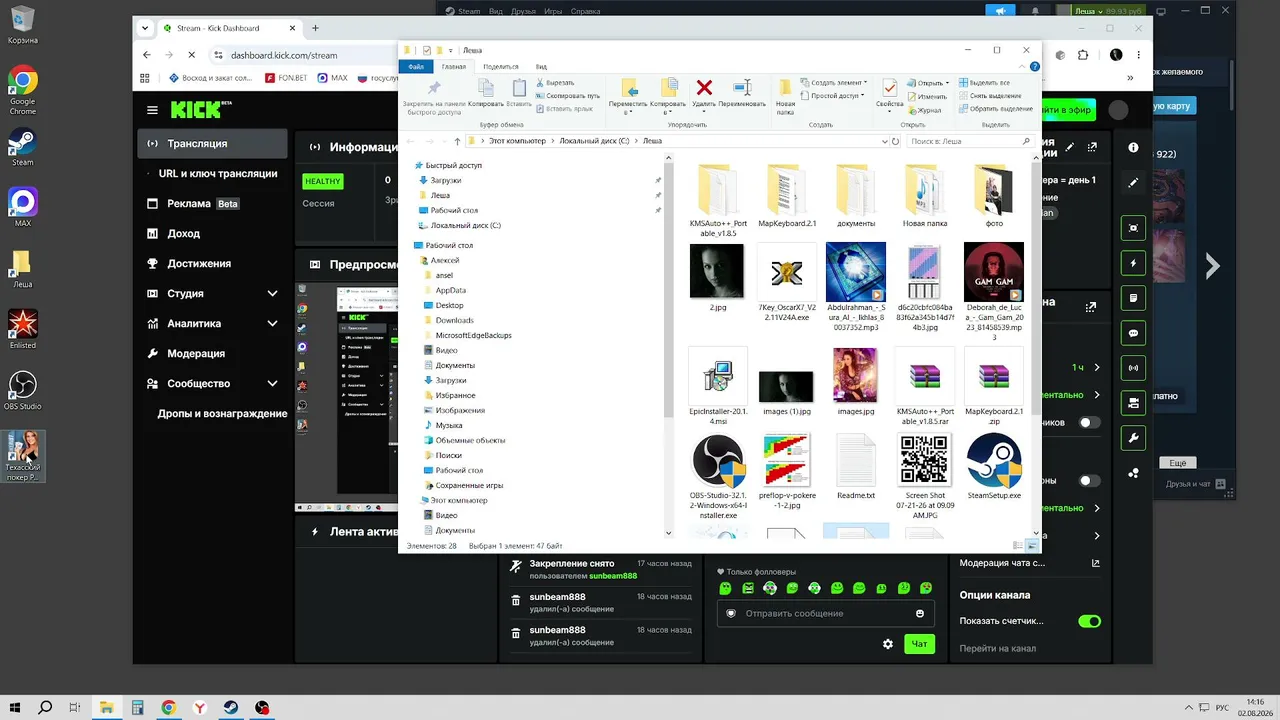1280x720 pixels.
Task: Click Перейти на канал link
Action: coord(997,648)
